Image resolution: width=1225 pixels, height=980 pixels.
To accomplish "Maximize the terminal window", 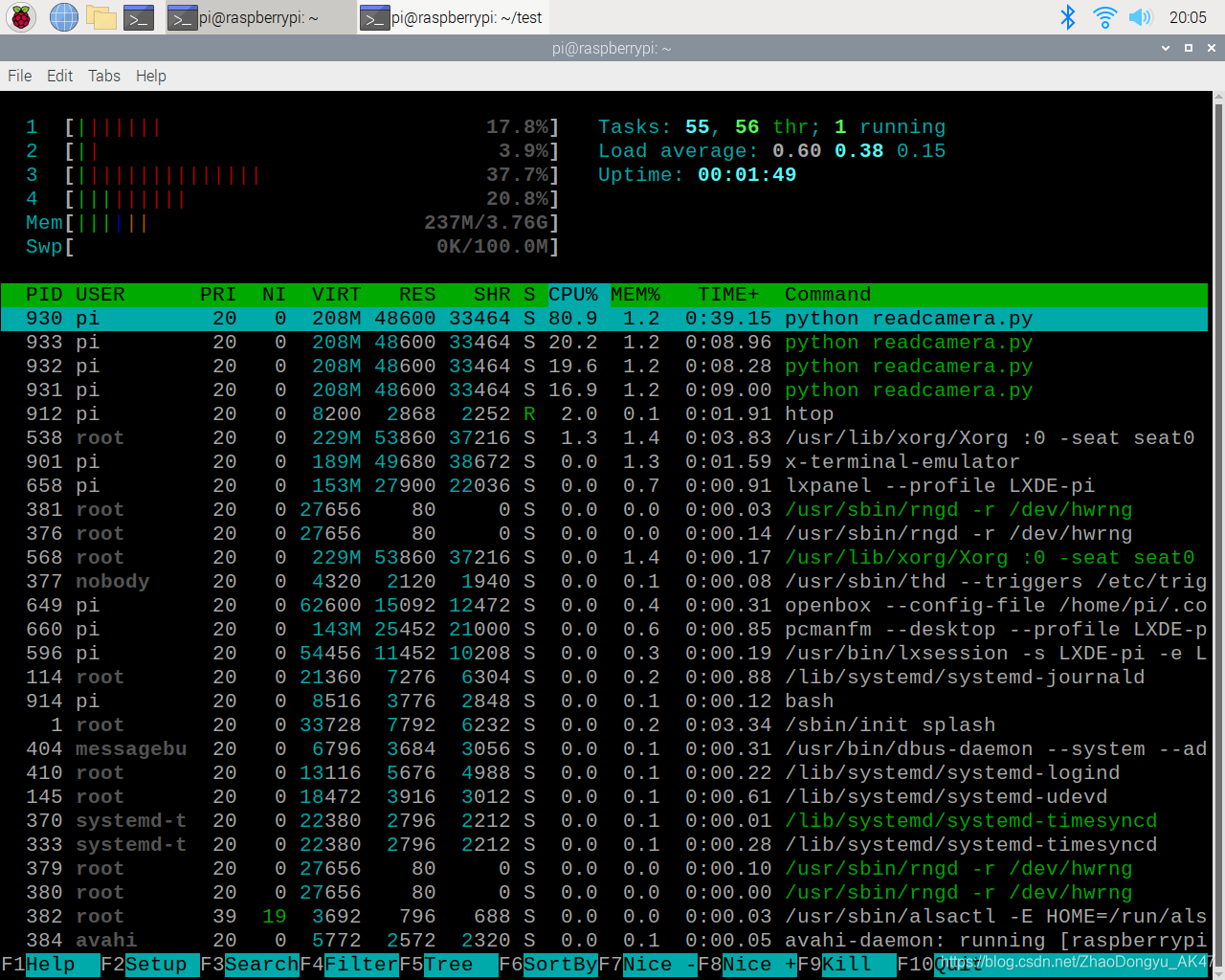I will pyautogui.click(x=1189, y=48).
